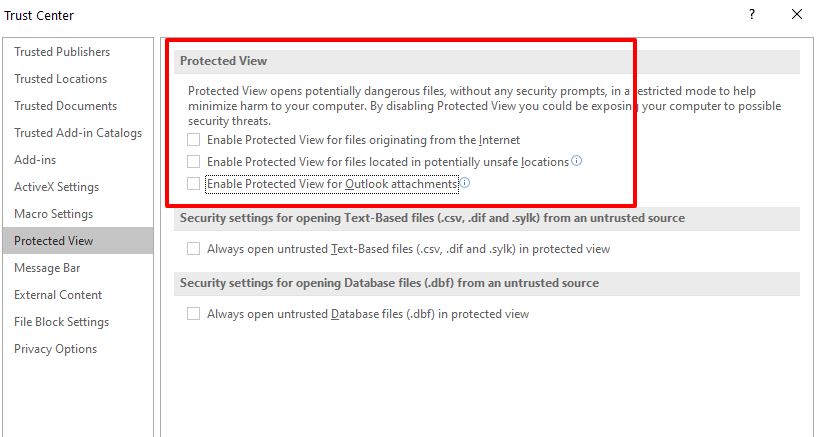
Task: Select Trusted Documents in the sidebar
Action: click(65, 106)
